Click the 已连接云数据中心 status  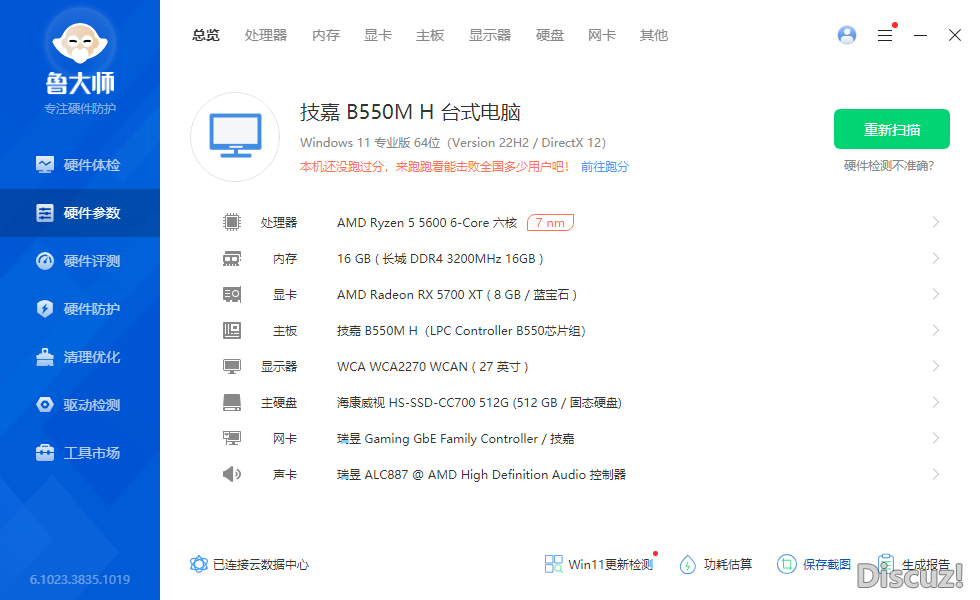click(x=249, y=564)
